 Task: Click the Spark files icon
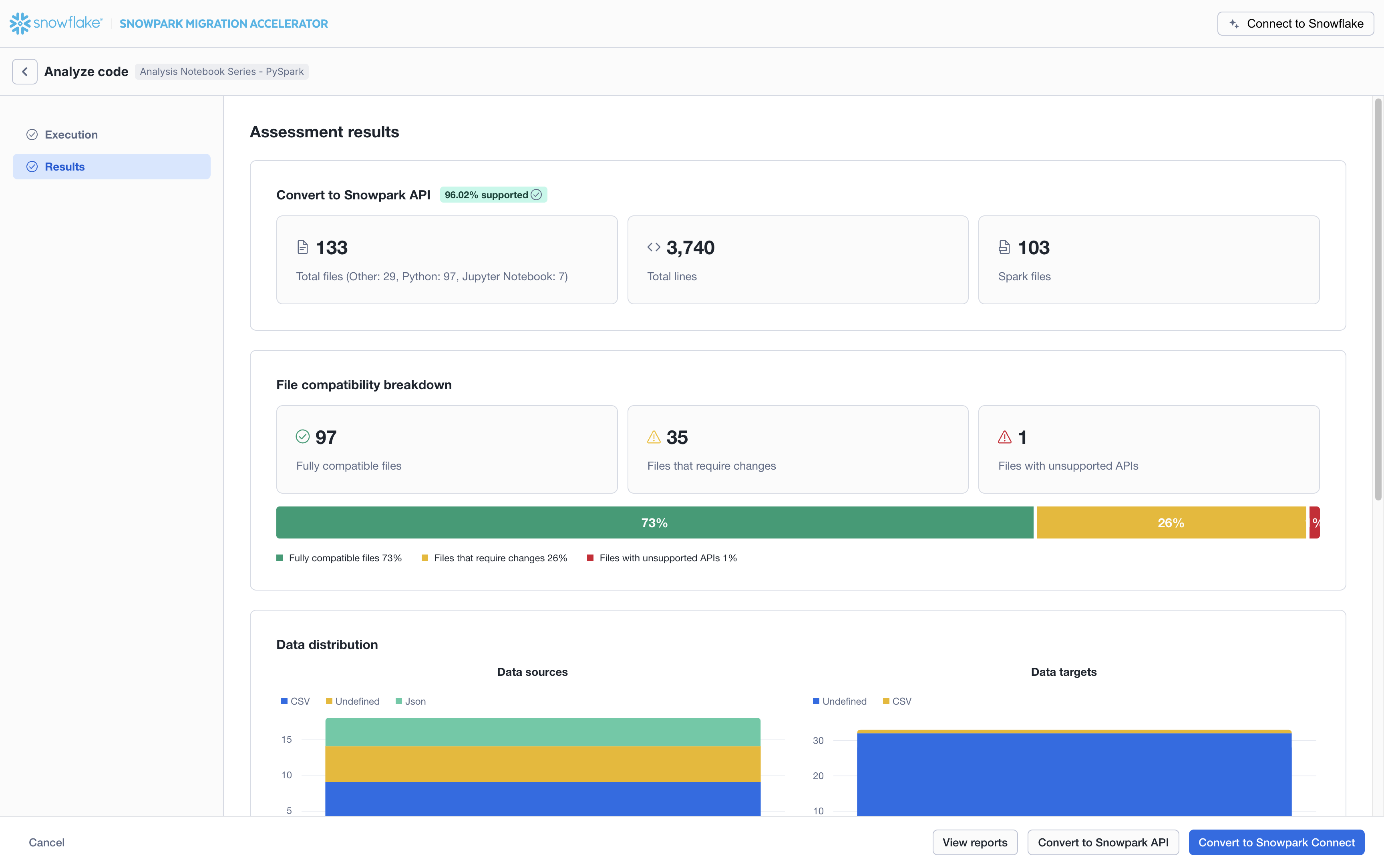point(1004,247)
